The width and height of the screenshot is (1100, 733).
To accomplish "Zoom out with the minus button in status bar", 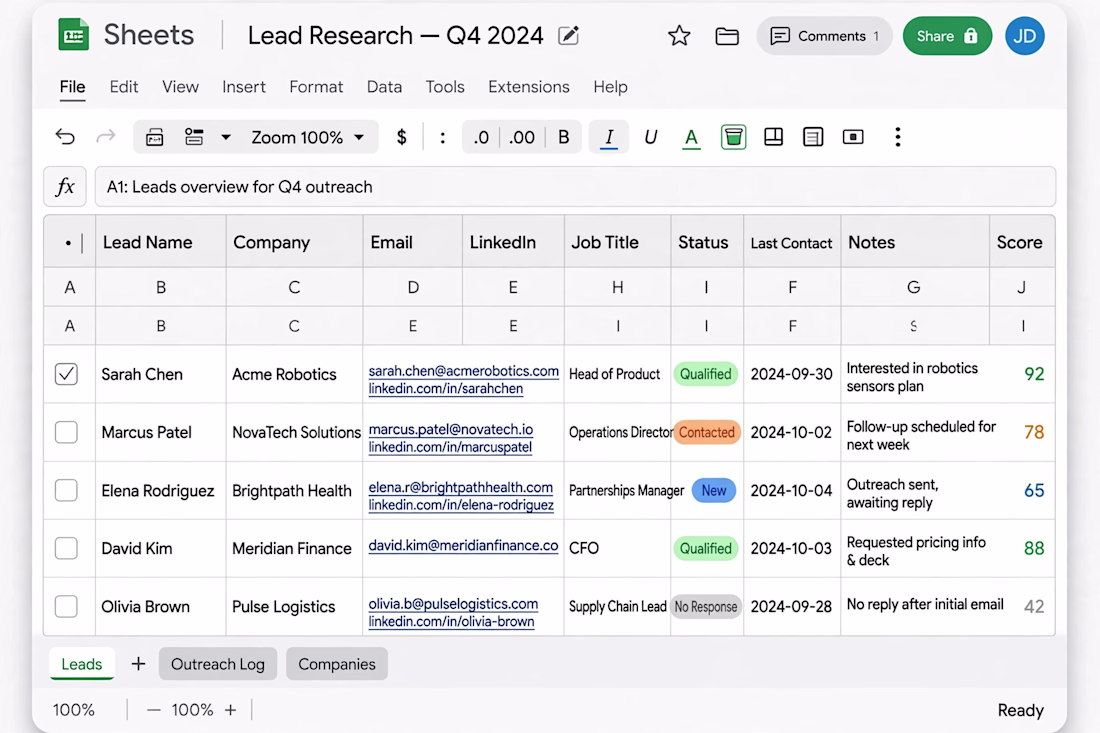I will pos(154,710).
